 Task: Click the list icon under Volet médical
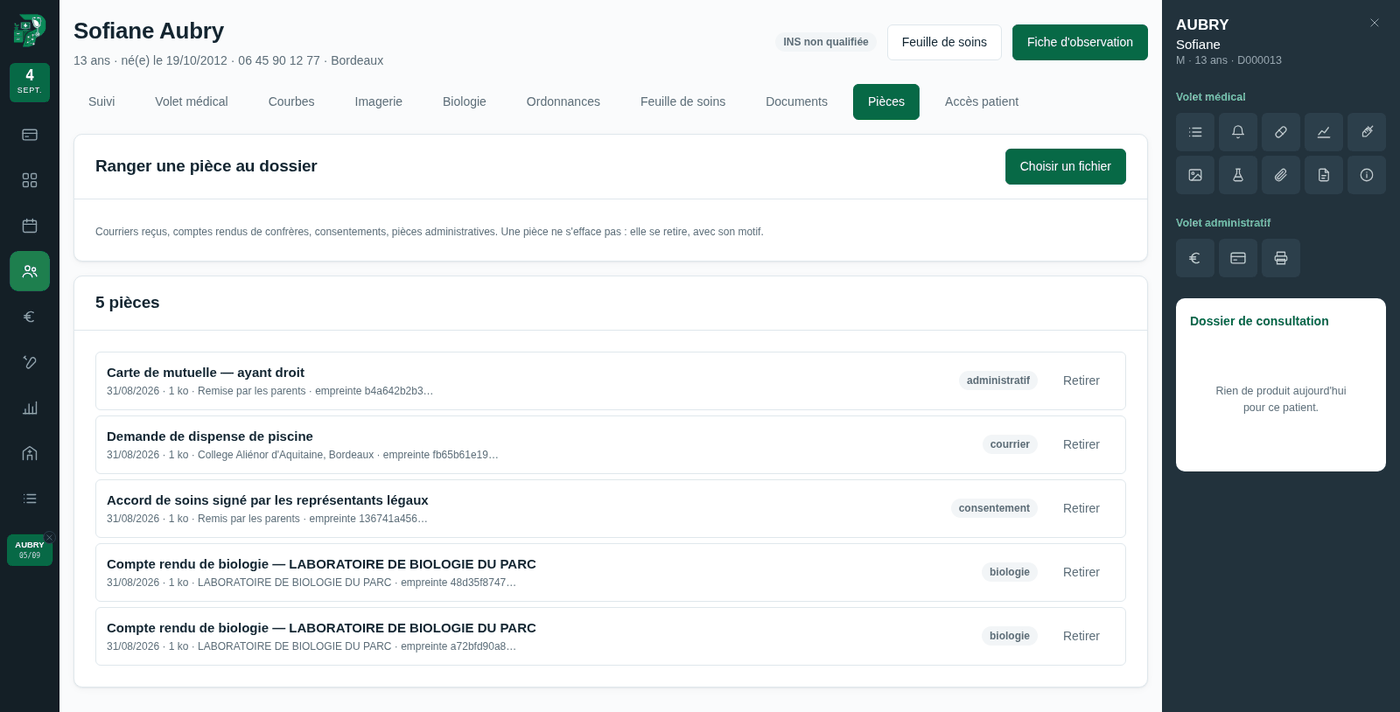click(1195, 132)
